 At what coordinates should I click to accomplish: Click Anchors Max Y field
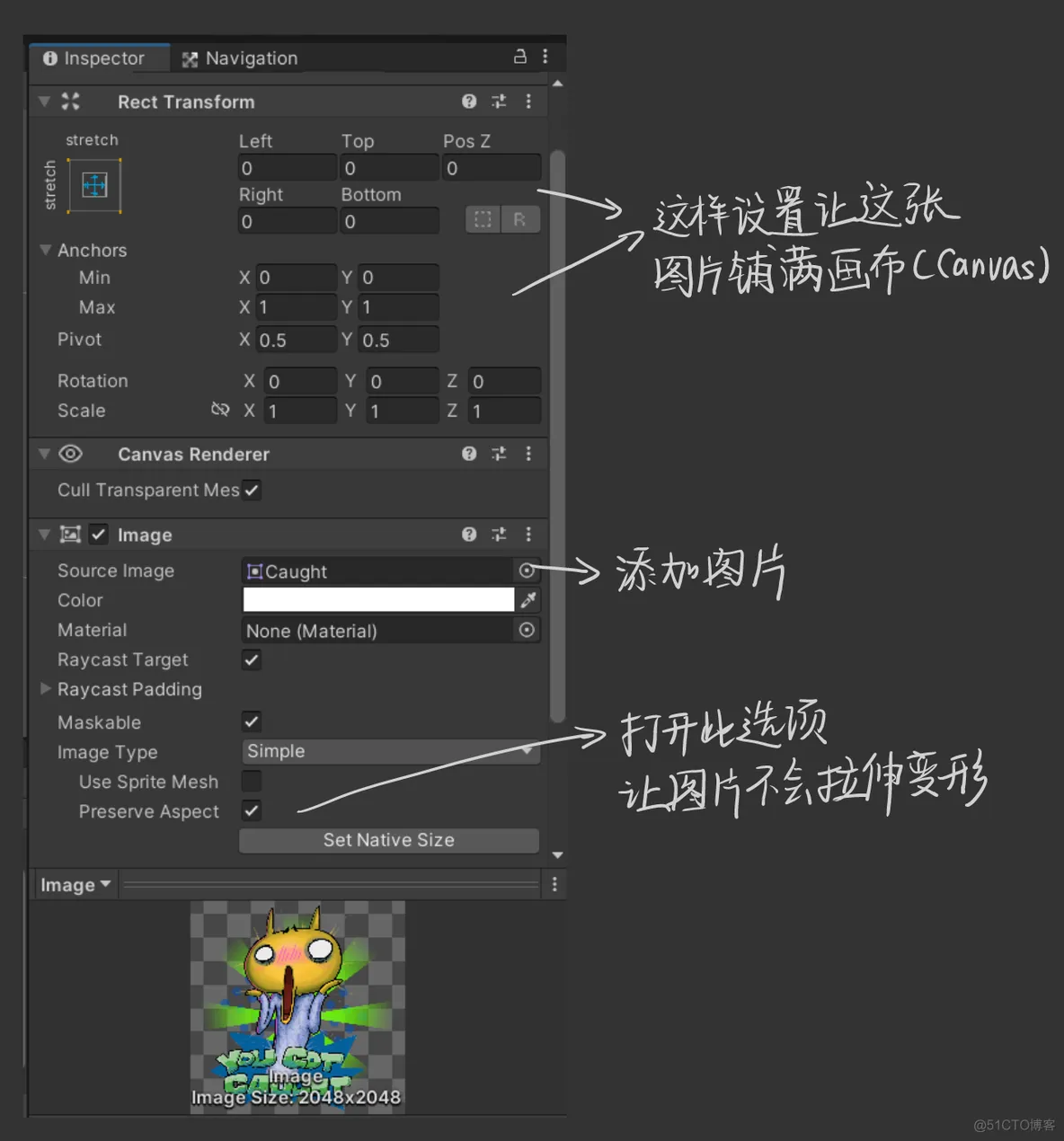[x=399, y=307]
